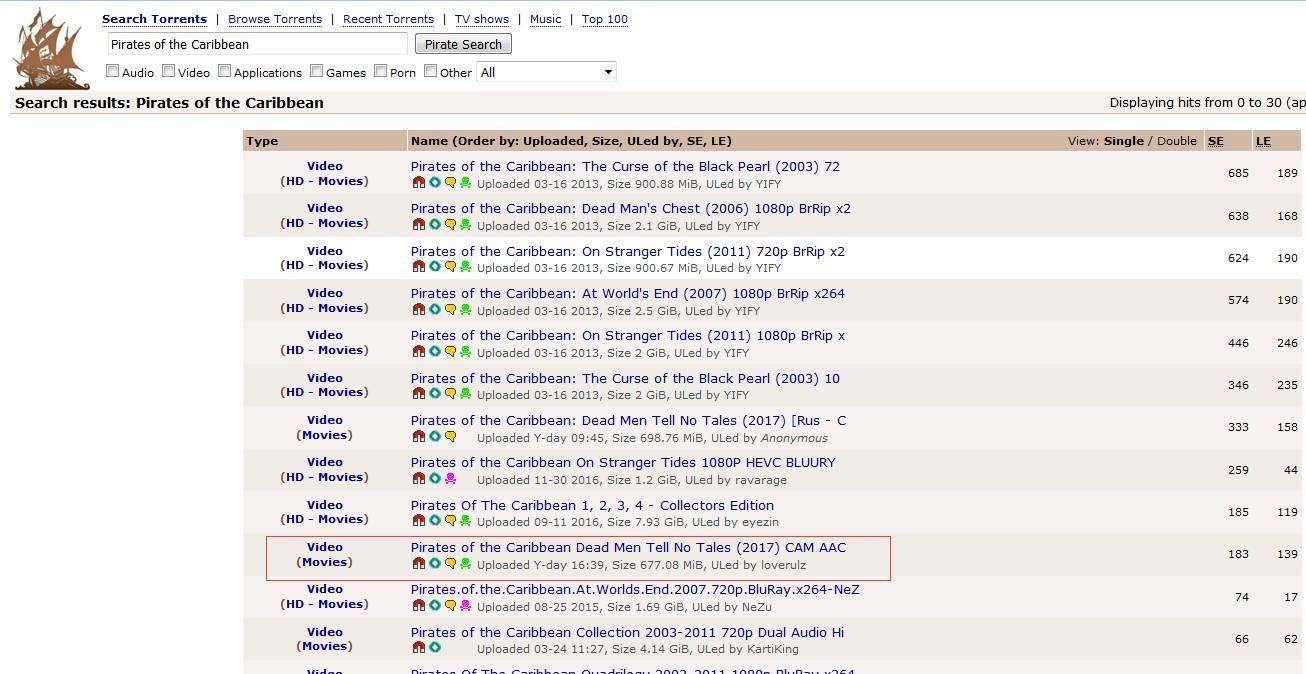Click magnet icon for Dead Men Tell No Tales CAM AAC

click(419, 564)
